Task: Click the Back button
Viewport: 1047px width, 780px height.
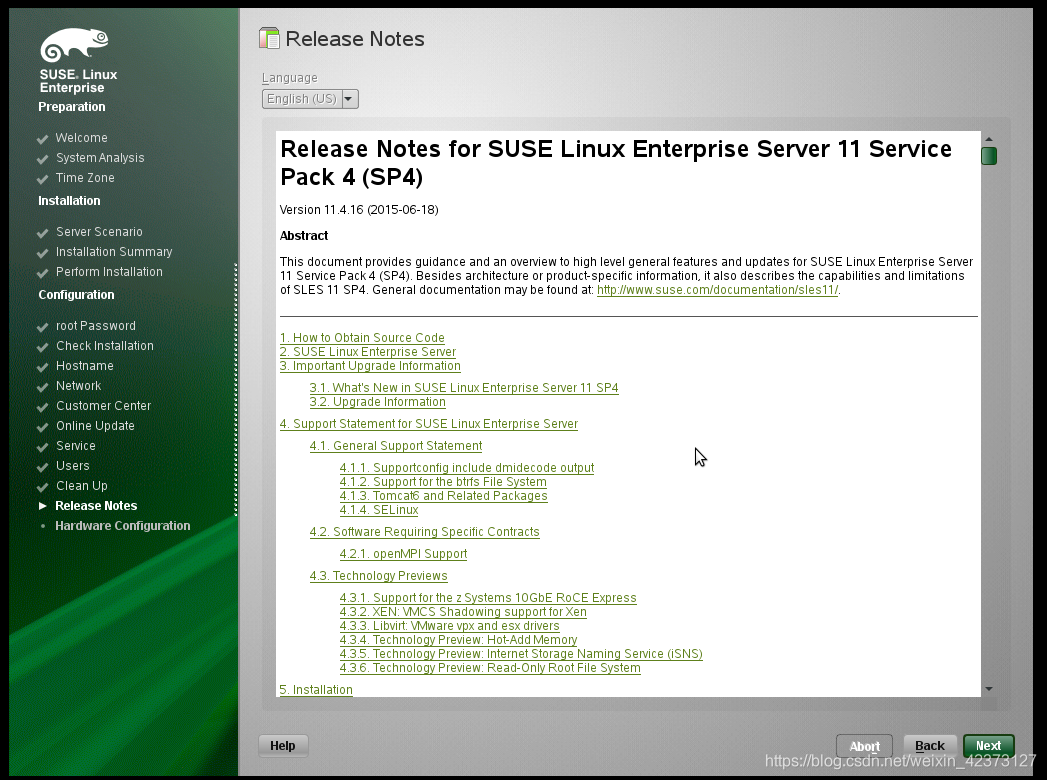Action: (929, 745)
